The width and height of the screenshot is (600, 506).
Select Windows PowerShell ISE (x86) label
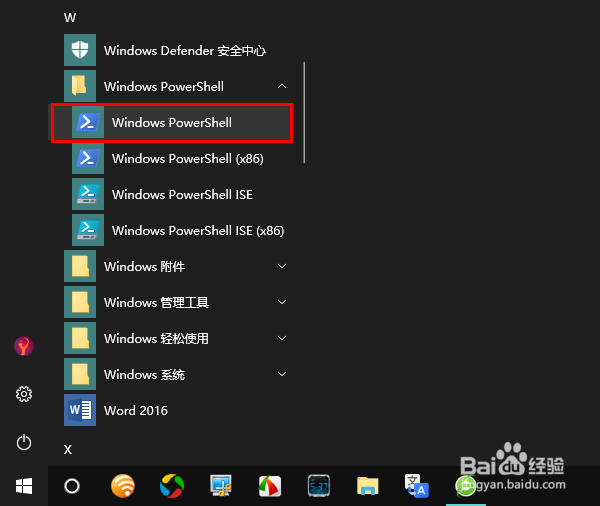coord(198,230)
